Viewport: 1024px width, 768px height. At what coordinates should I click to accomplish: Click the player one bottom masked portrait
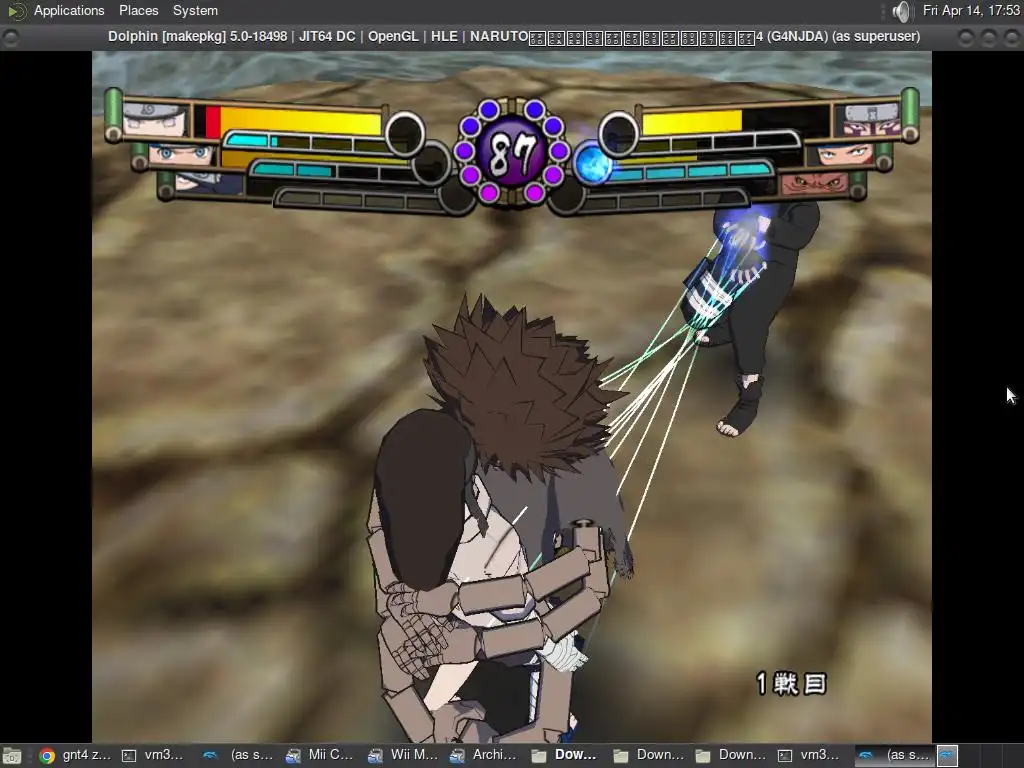click(208, 182)
